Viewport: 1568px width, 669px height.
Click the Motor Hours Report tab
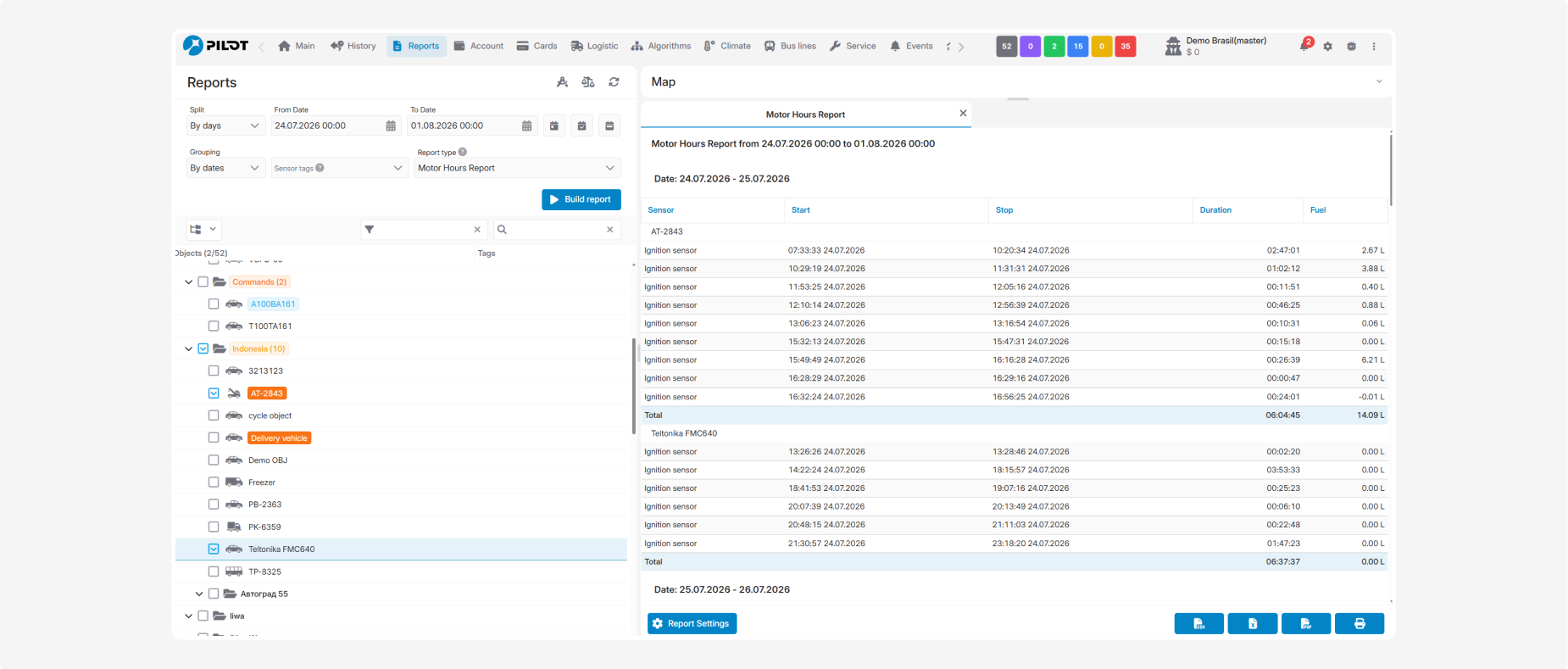806,114
